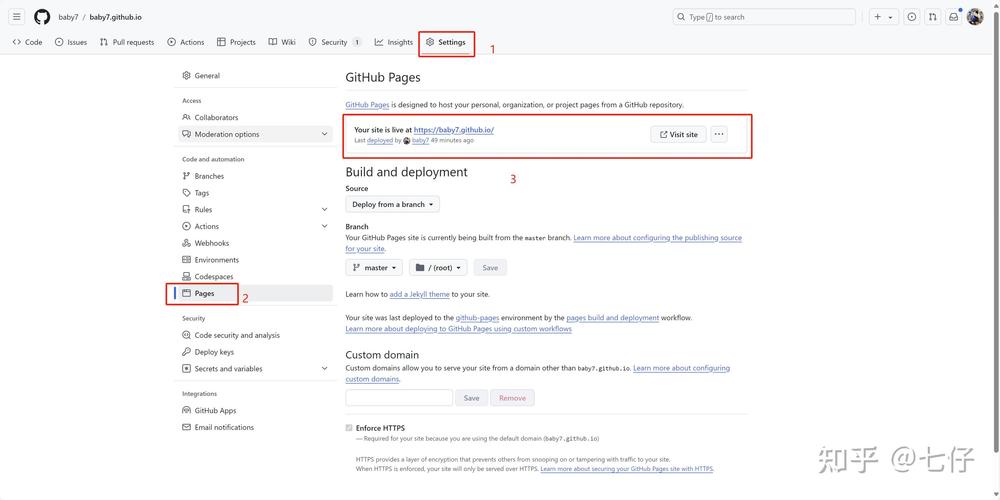This screenshot has width=1000, height=500.
Task: Open baby7 deployer profile link
Action: (420, 140)
